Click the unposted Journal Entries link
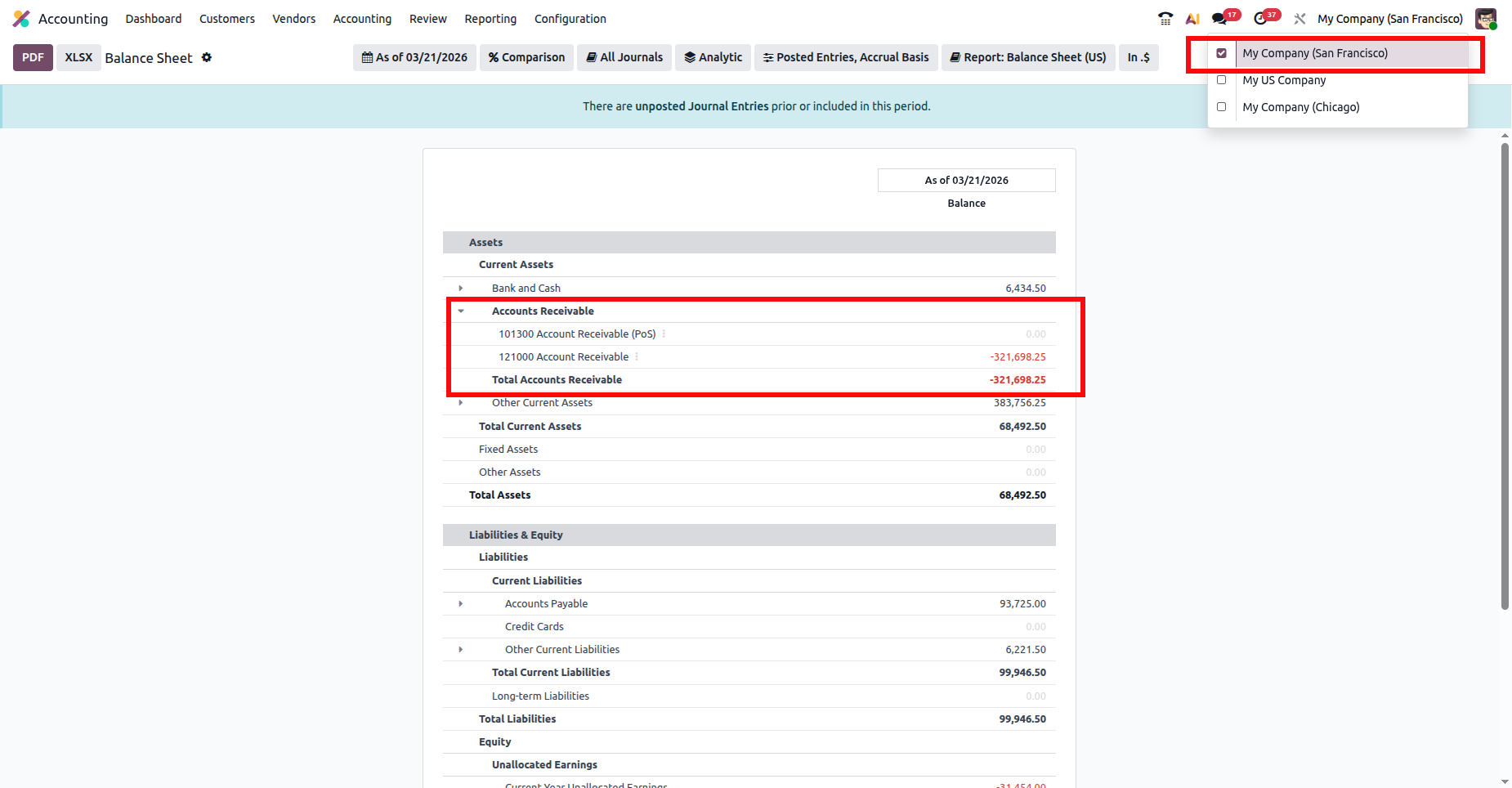The width and height of the screenshot is (1512, 788). click(701, 106)
